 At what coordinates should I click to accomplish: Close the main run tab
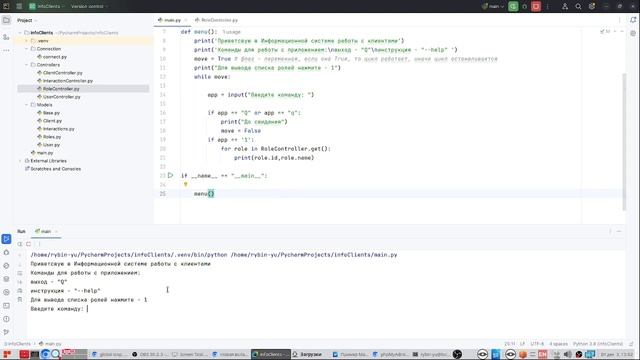point(56,231)
